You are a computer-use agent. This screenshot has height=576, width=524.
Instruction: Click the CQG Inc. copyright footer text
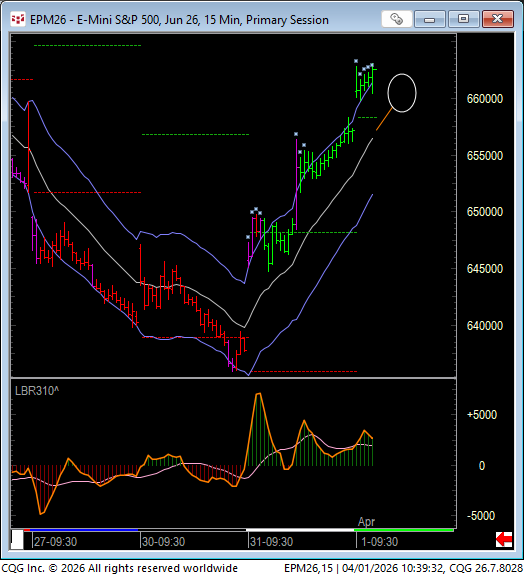119,568
